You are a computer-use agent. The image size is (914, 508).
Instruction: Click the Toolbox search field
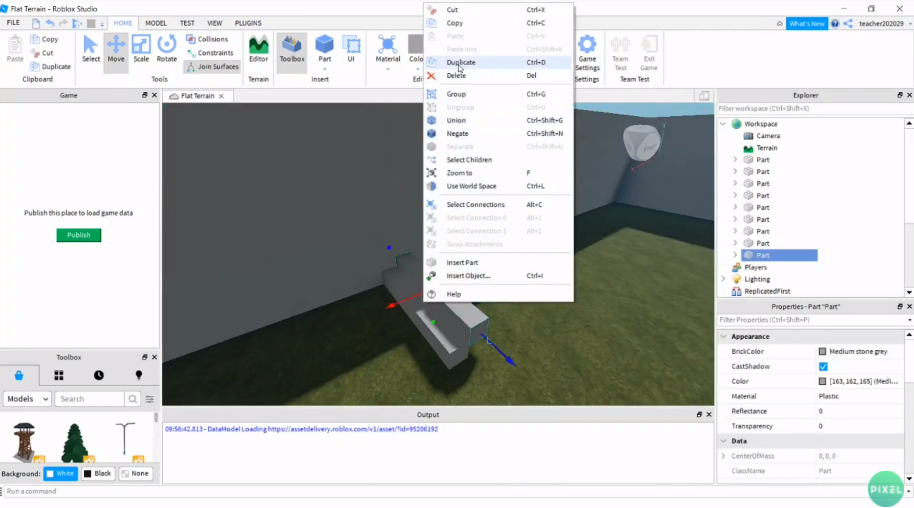(x=90, y=399)
